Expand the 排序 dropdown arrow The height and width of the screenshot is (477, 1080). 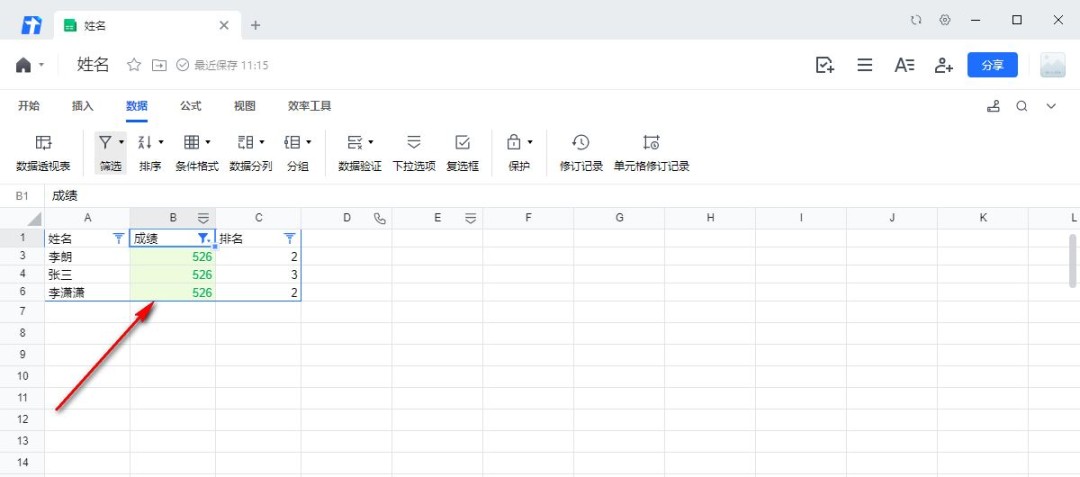click(161, 142)
